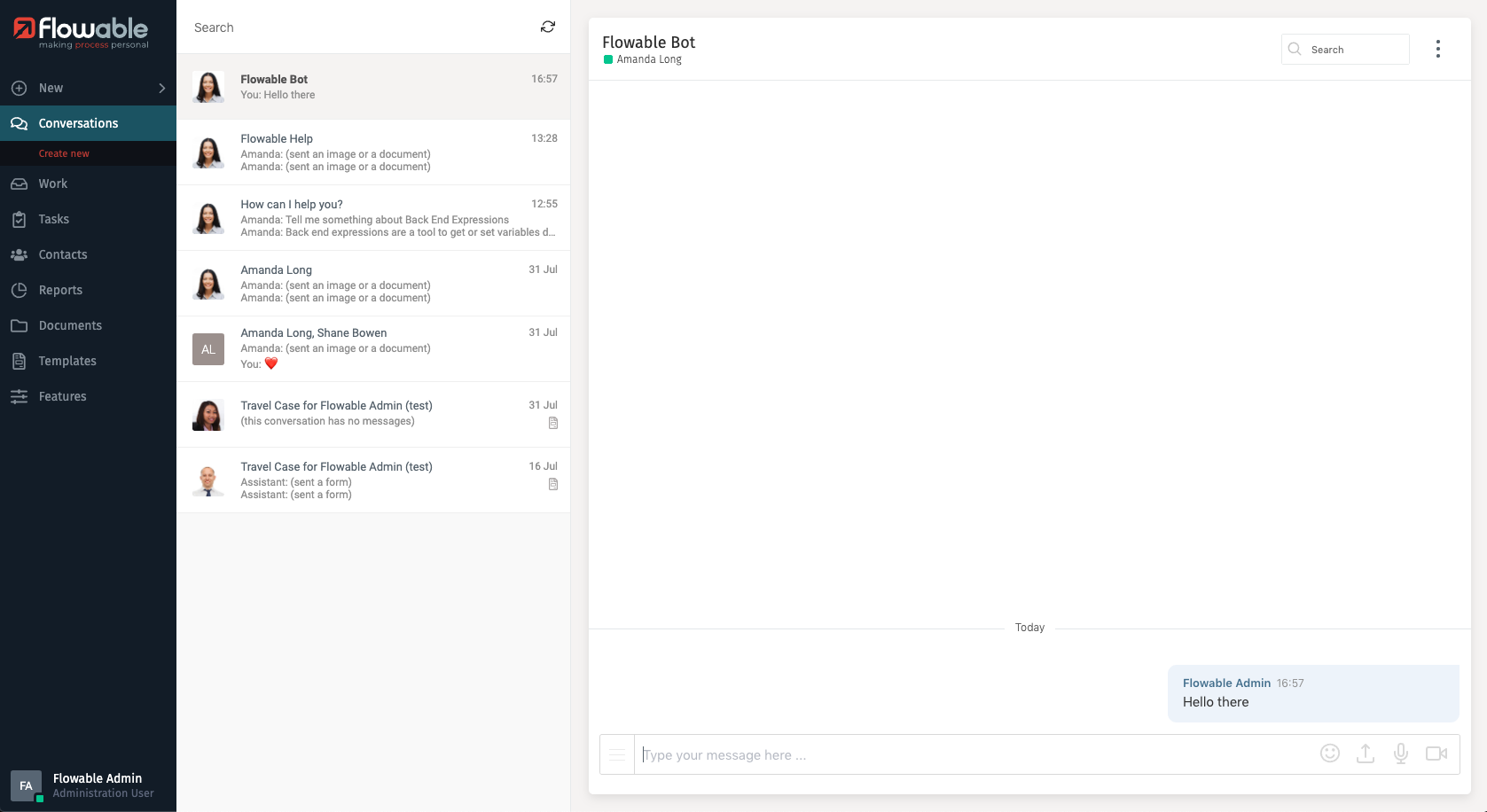
Task: Navigate to Contacts
Action: point(63,254)
